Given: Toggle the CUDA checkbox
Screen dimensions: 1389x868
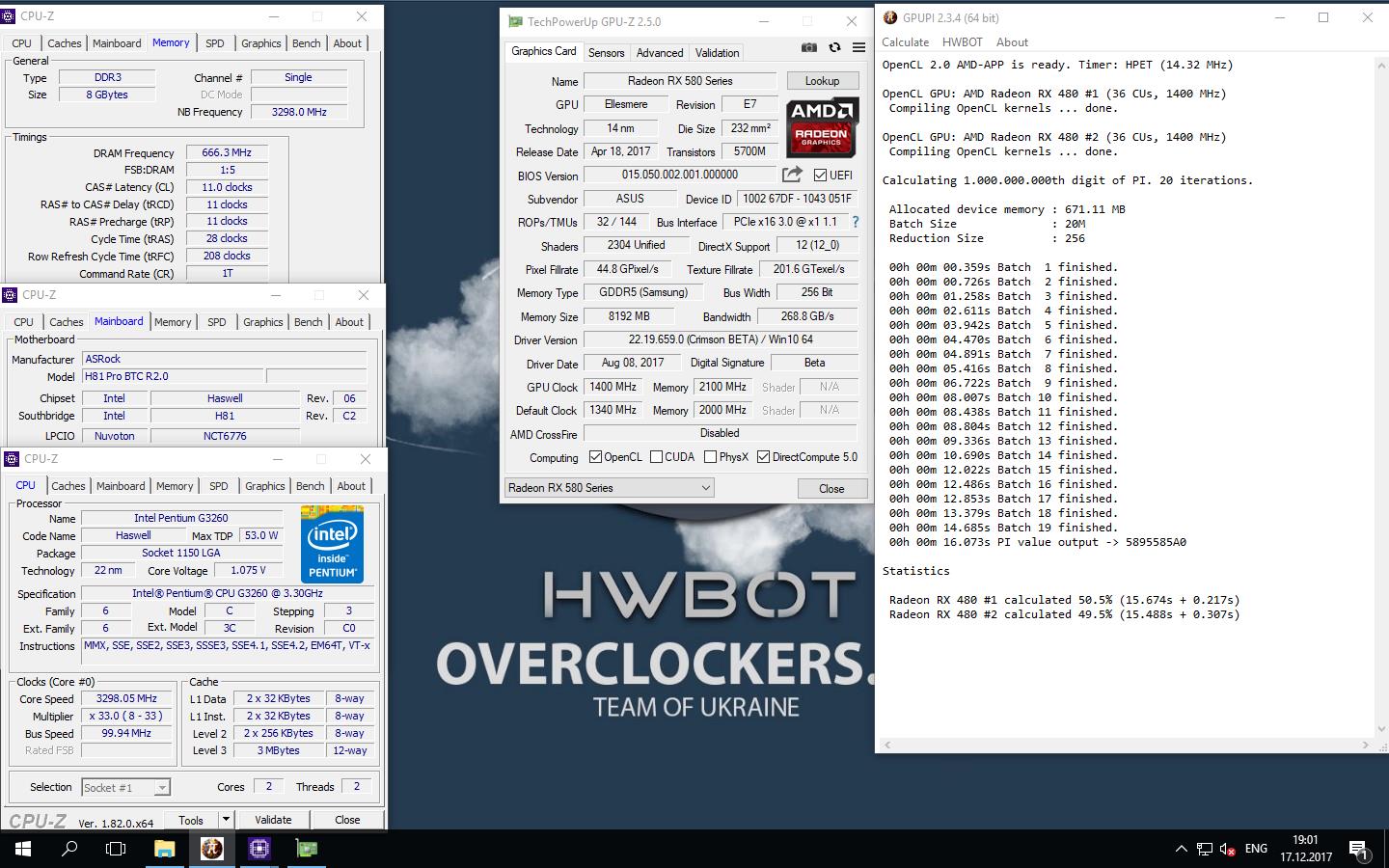Looking at the screenshot, I should pyautogui.click(x=656, y=457).
